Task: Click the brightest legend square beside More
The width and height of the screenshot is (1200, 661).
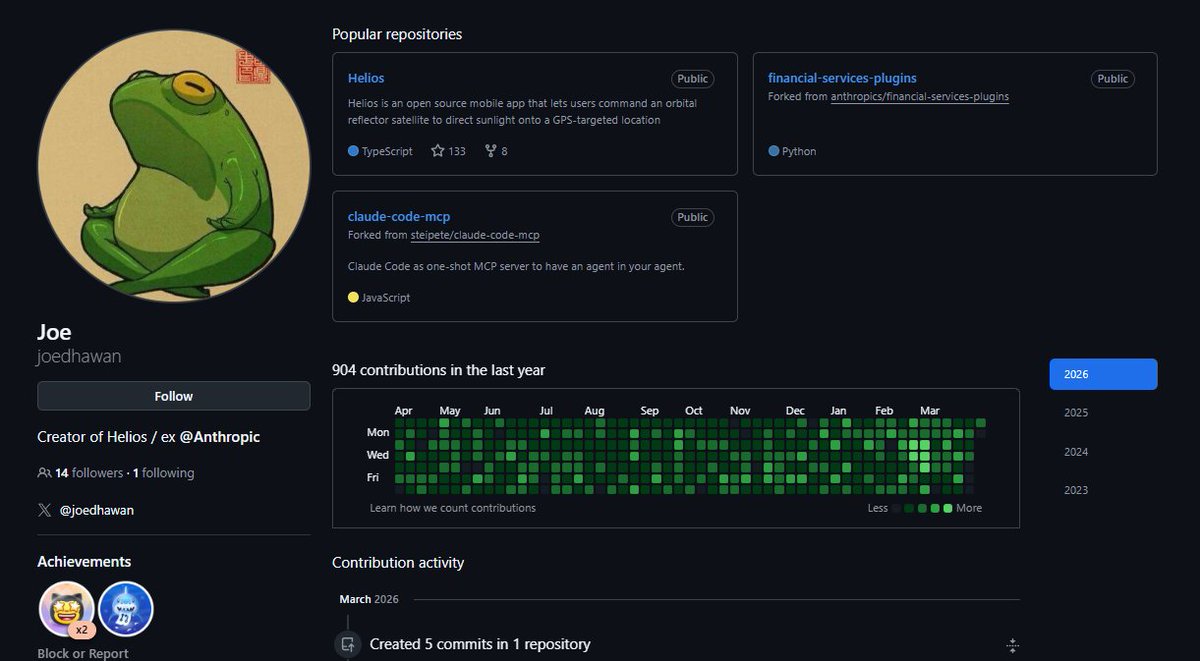Action: [x=948, y=508]
